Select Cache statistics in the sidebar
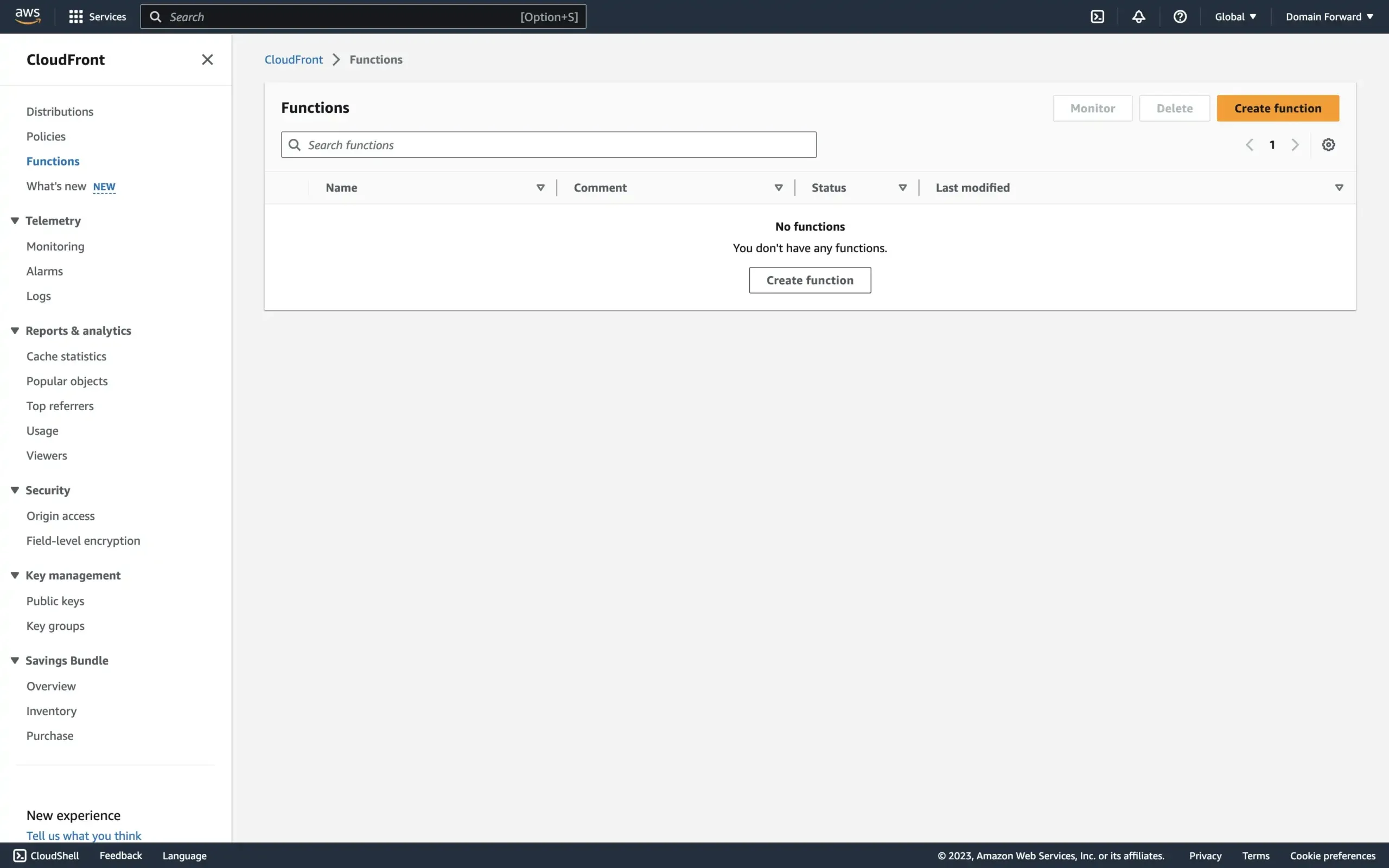1389x868 pixels. (x=67, y=356)
